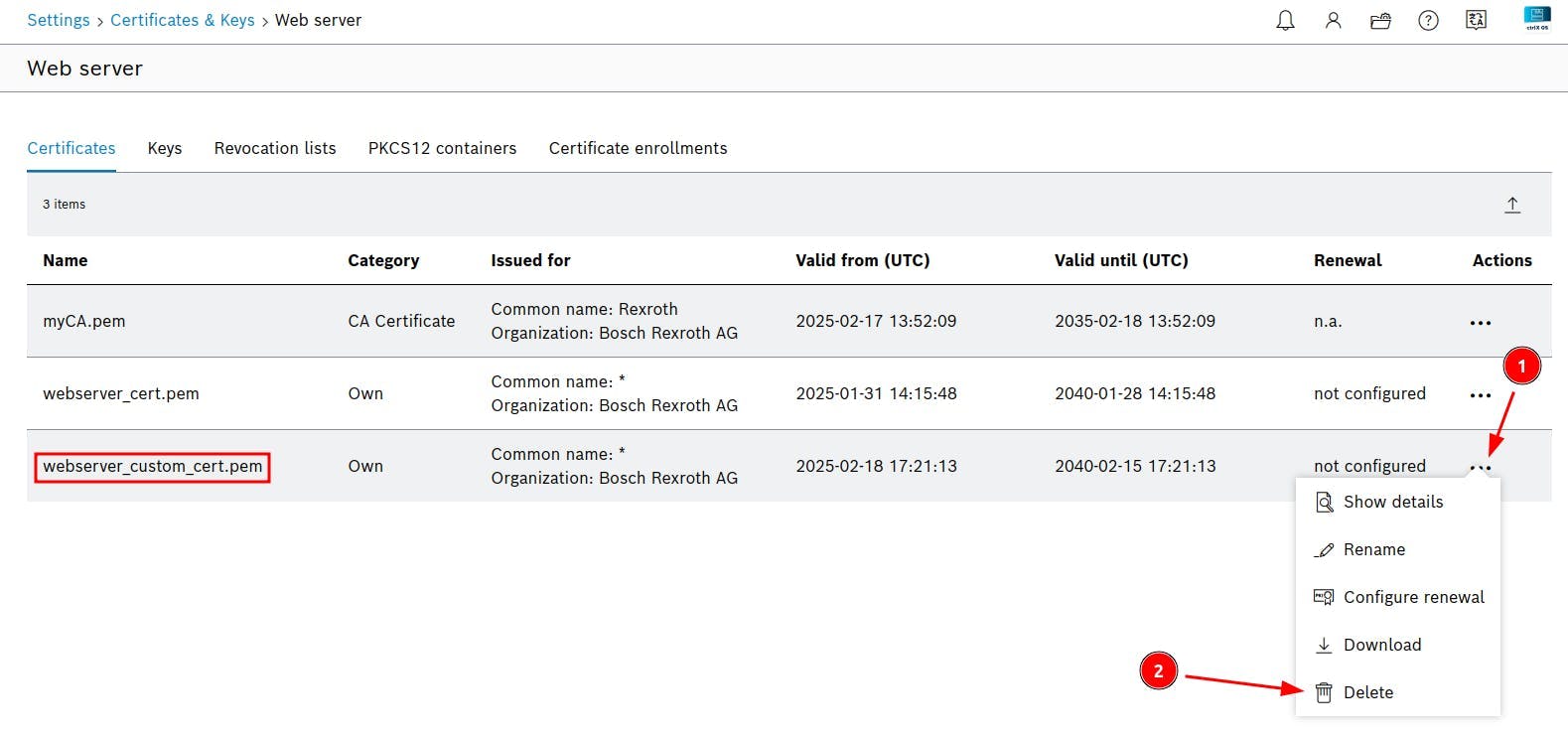
Task: Switch to PKCS12 containers tab
Action: 442,148
